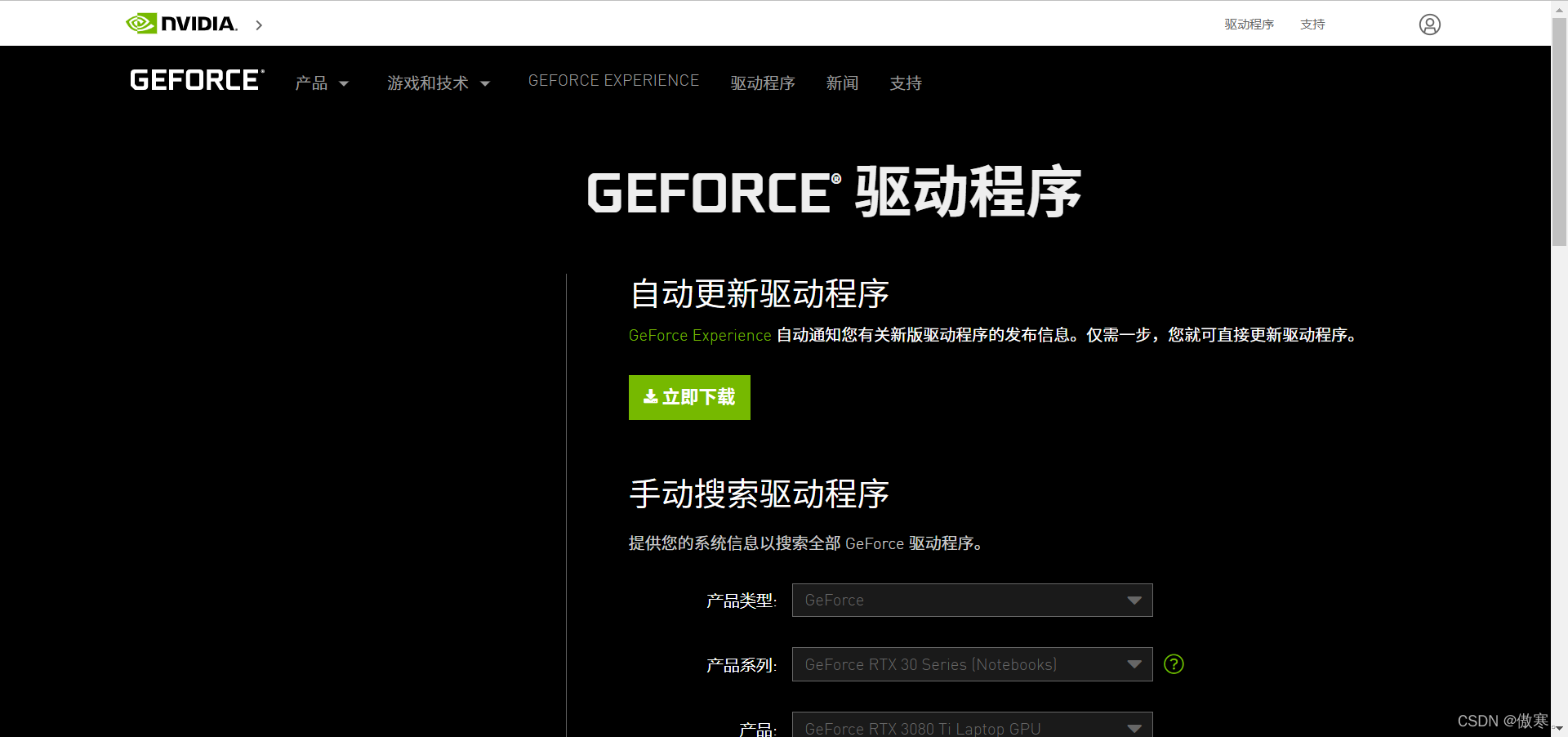
Task: Open 驱动程序 in the GeForce navigation bar
Action: (763, 83)
